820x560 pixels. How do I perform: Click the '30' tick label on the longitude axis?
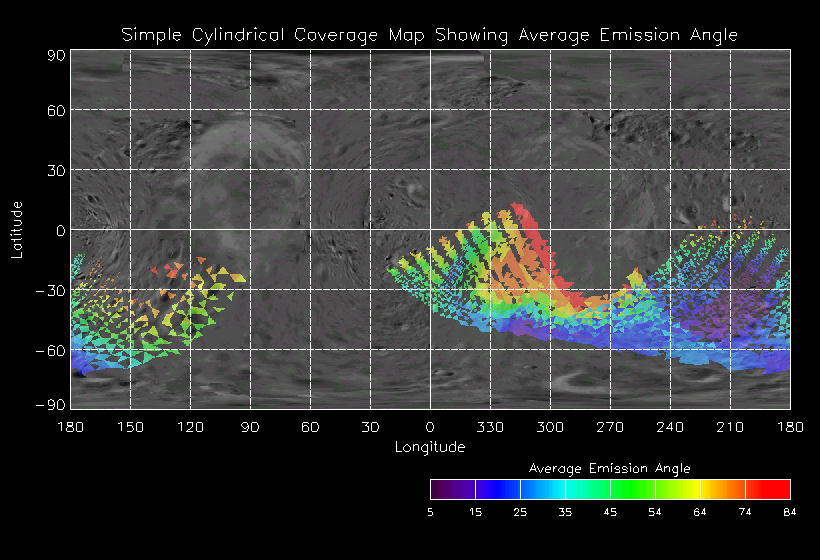pos(370,427)
